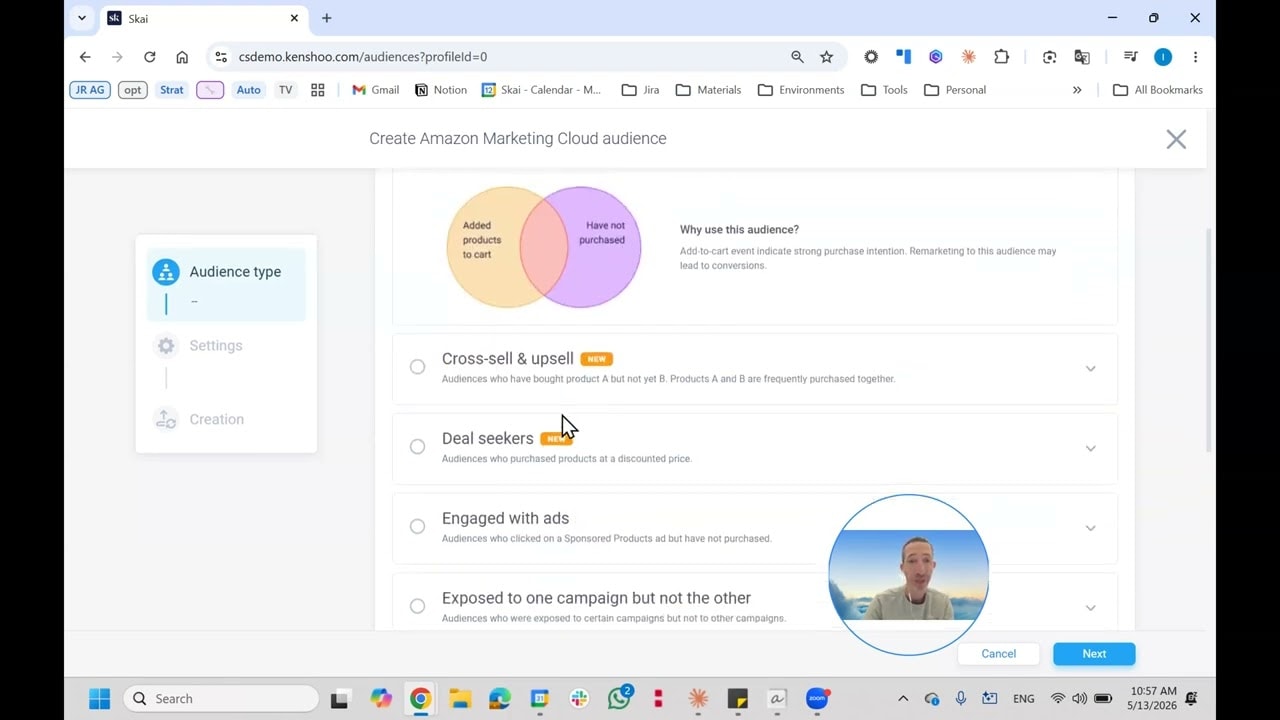1280x720 pixels.
Task: Click the presenter webcam video bubble
Action: 908,575
